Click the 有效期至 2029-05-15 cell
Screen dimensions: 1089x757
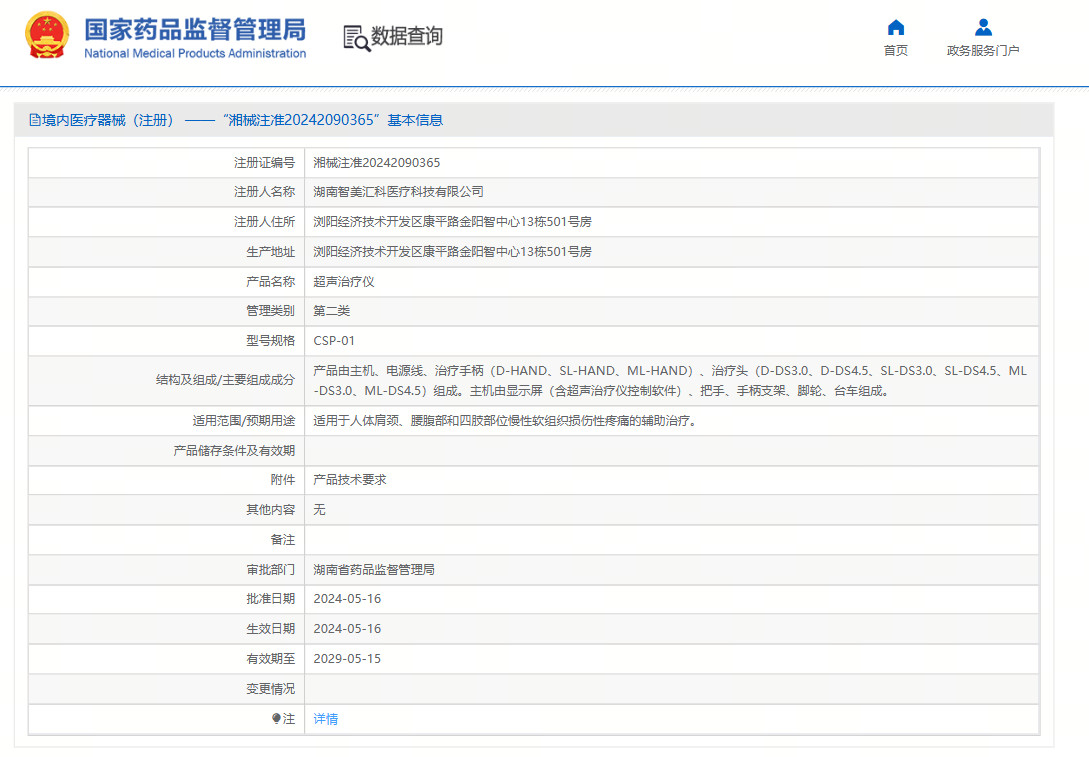click(351, 658)
